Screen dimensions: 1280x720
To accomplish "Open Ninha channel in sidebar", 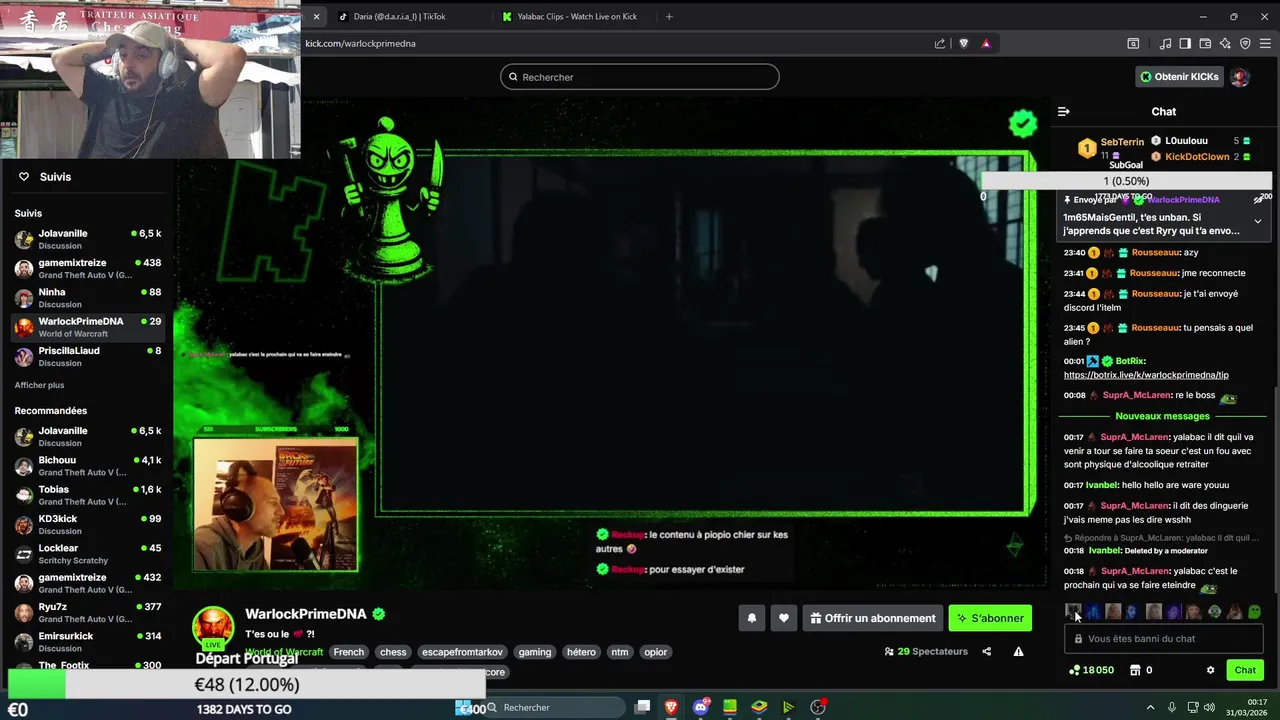I will pyautogui.click(x=88, y=298).
